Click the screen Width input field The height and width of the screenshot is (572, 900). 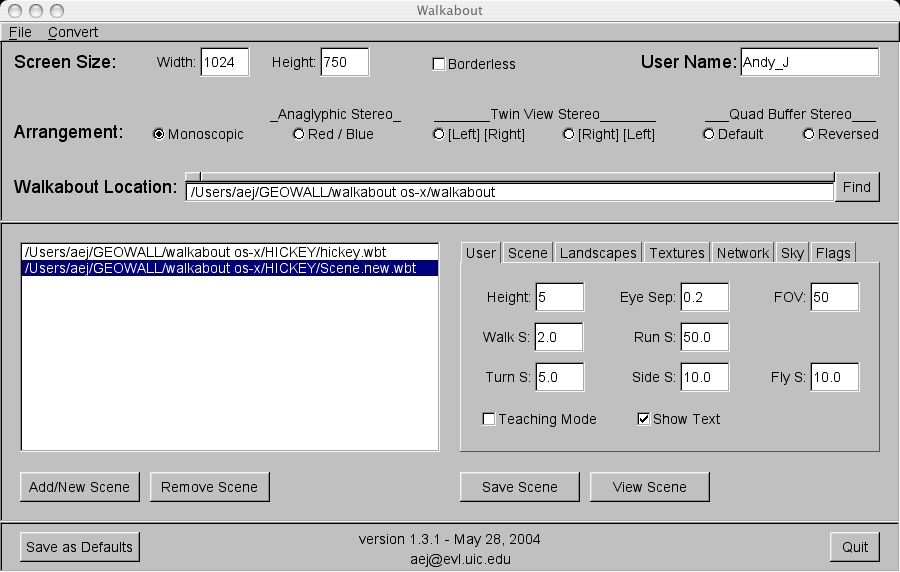tap(224, 62)
